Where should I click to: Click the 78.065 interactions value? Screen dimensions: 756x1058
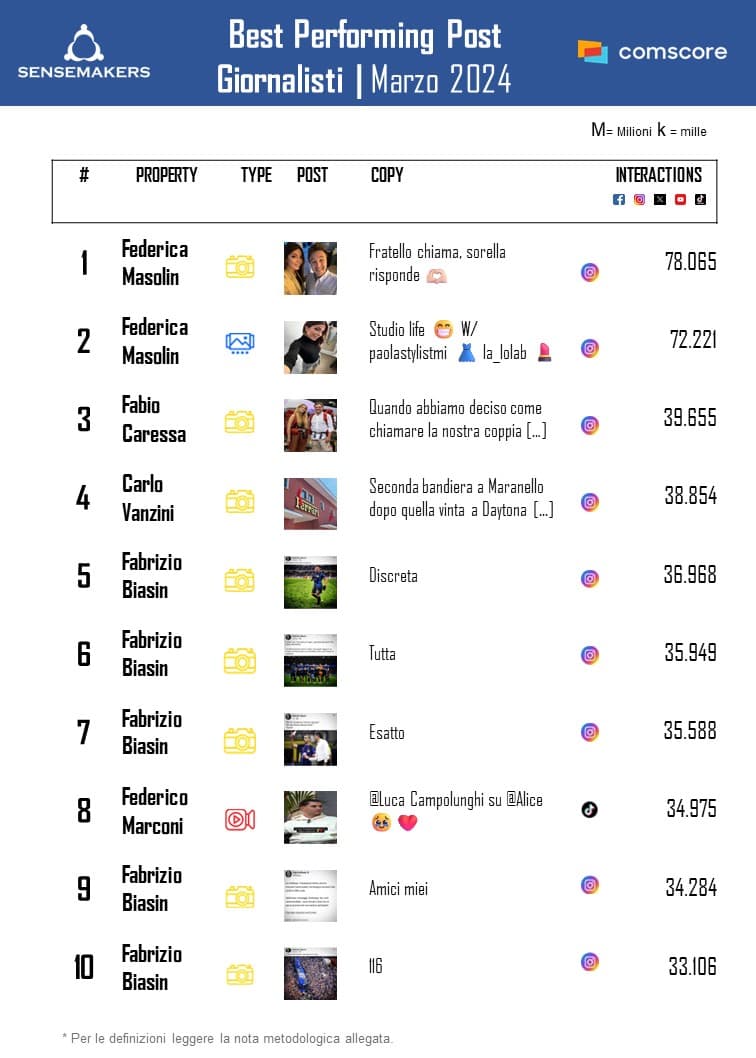point(690,262)
